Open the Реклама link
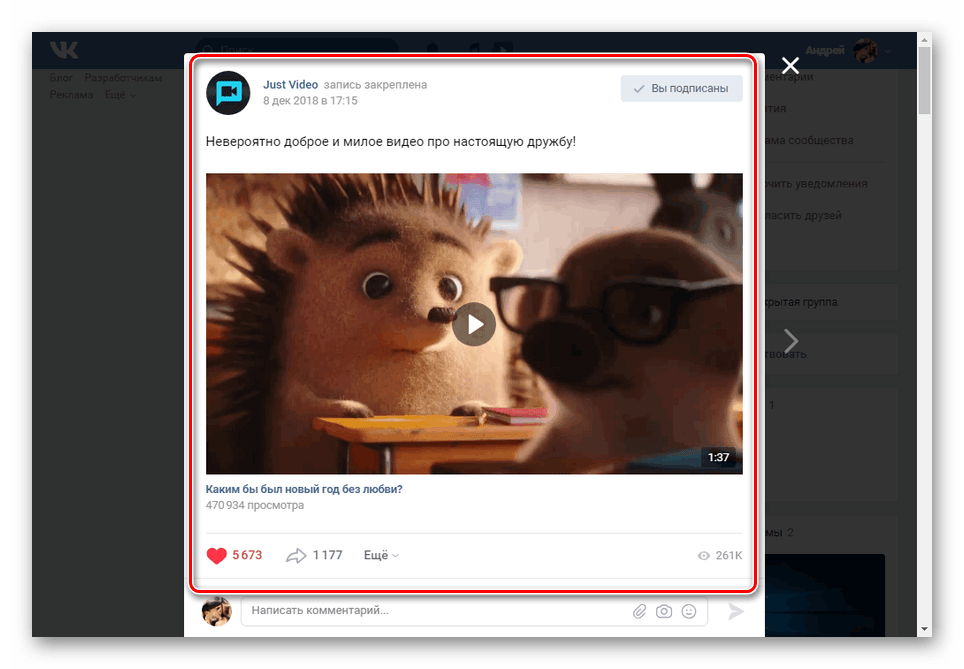 71,95
